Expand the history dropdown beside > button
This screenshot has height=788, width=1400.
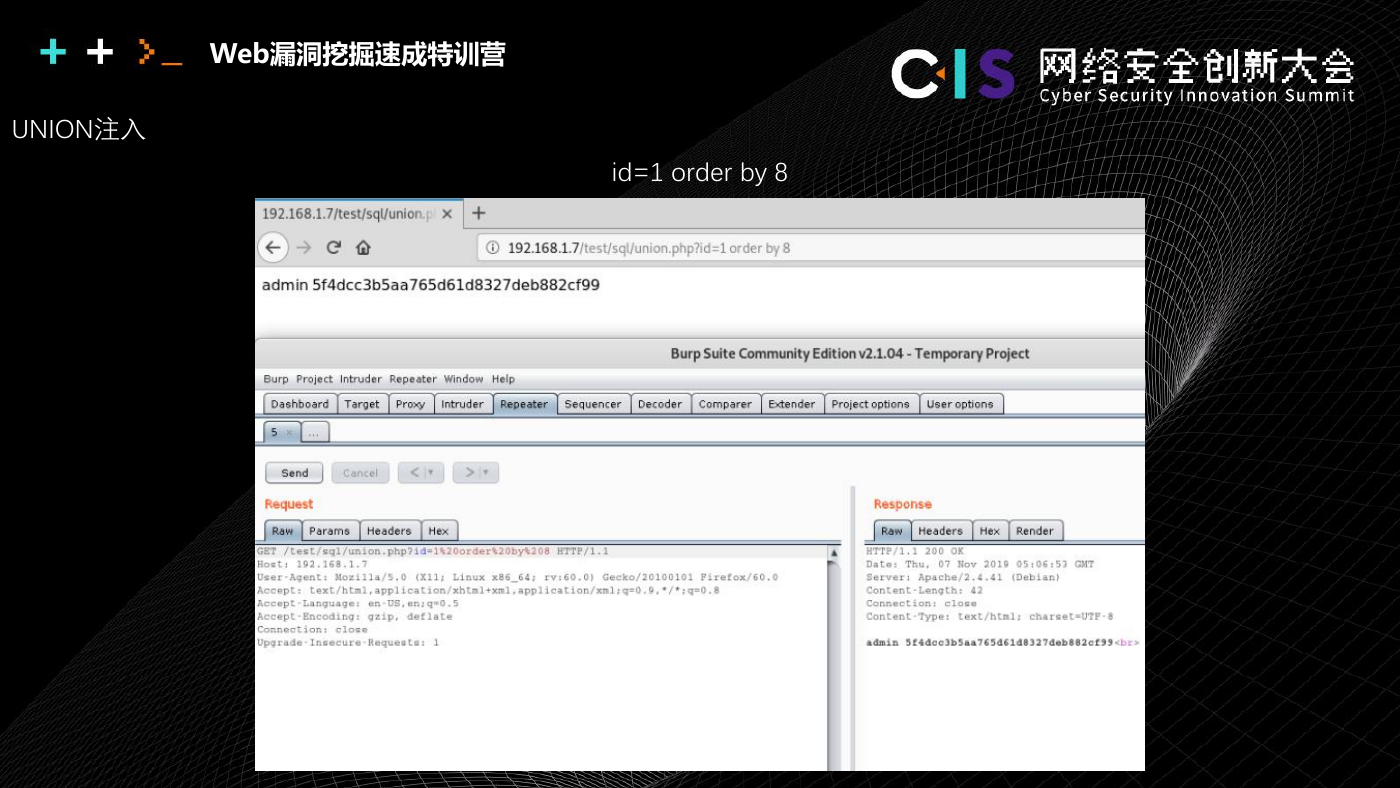click(489, 473)
